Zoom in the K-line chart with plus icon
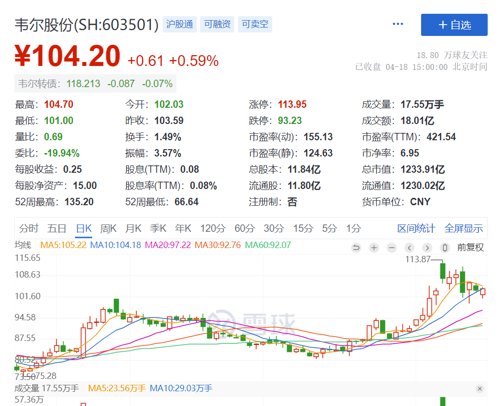The image size is (500, 406). (x=374, y=248)
